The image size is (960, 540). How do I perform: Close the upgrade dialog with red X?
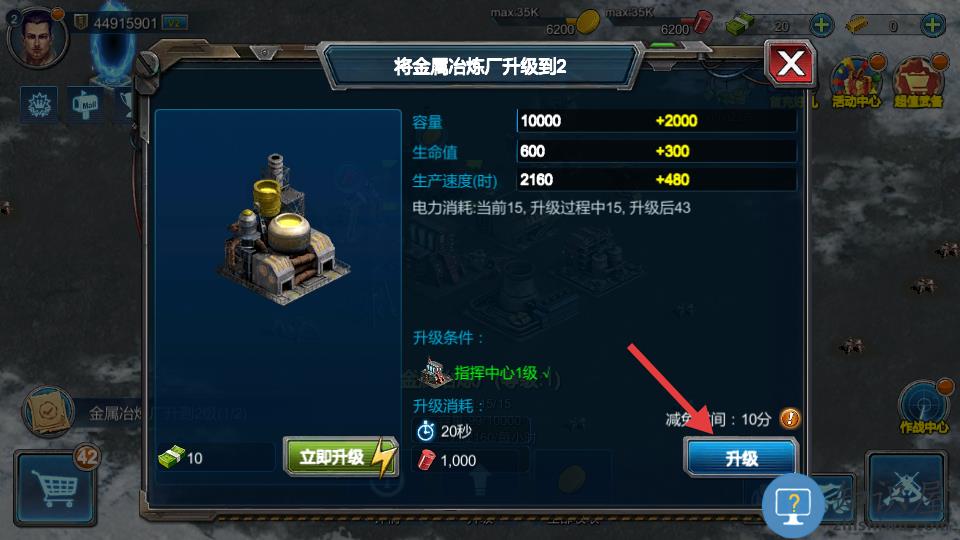790,63
